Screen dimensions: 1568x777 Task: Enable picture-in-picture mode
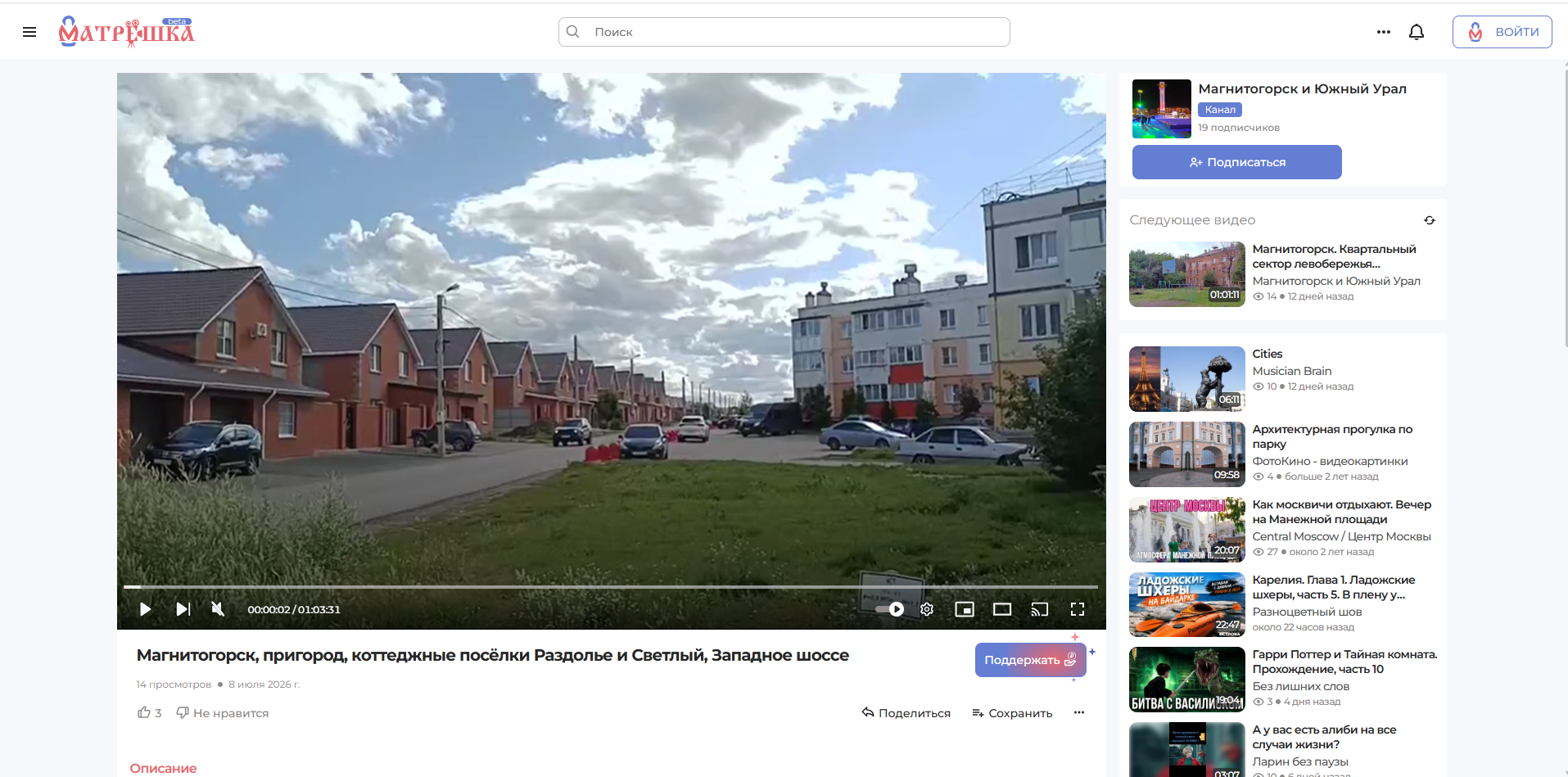(965, 609)
